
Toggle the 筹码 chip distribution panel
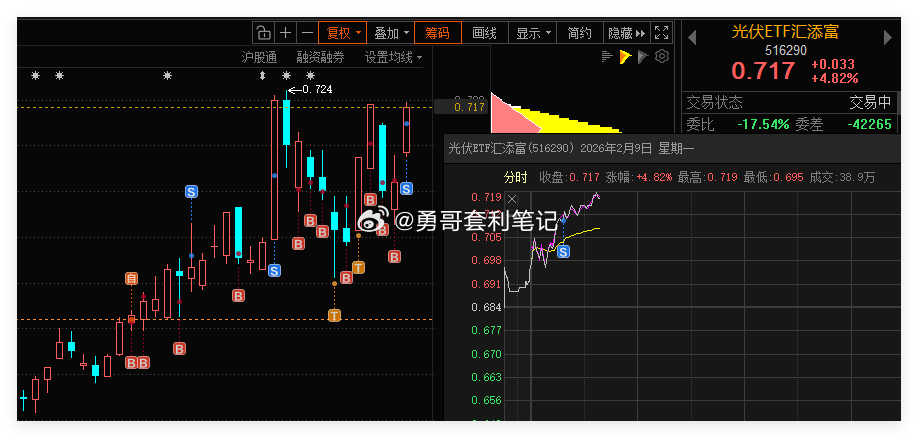pos(437,33)
